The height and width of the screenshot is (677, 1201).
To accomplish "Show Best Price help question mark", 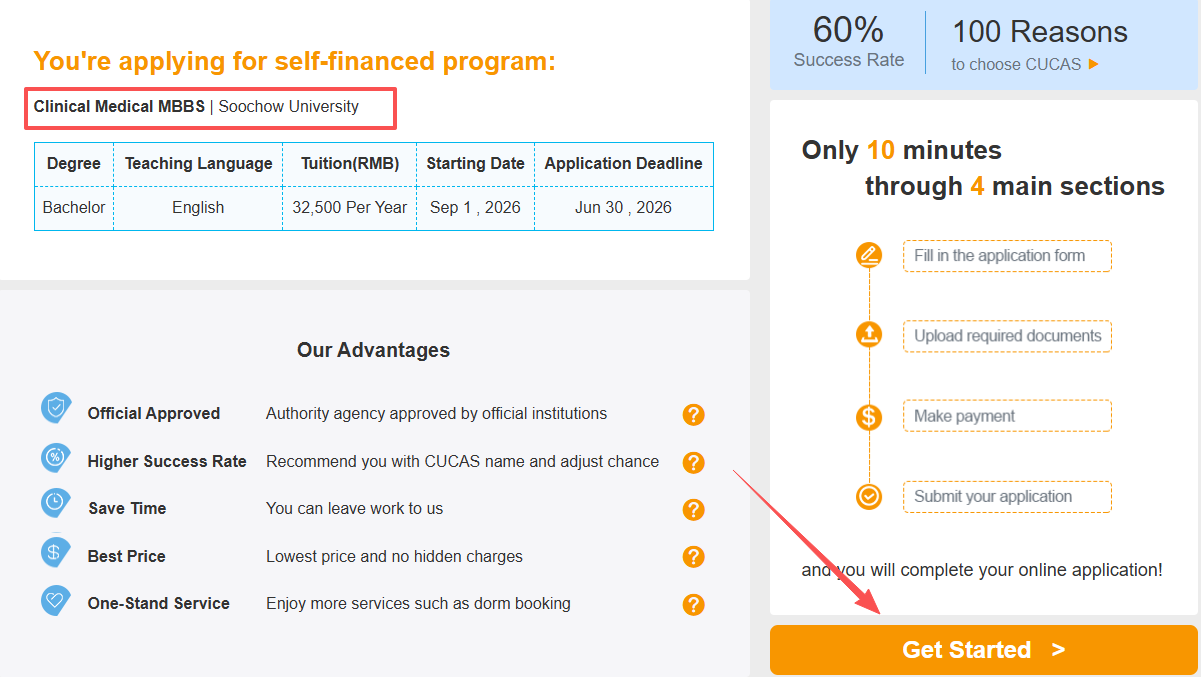I will [694, 557].
